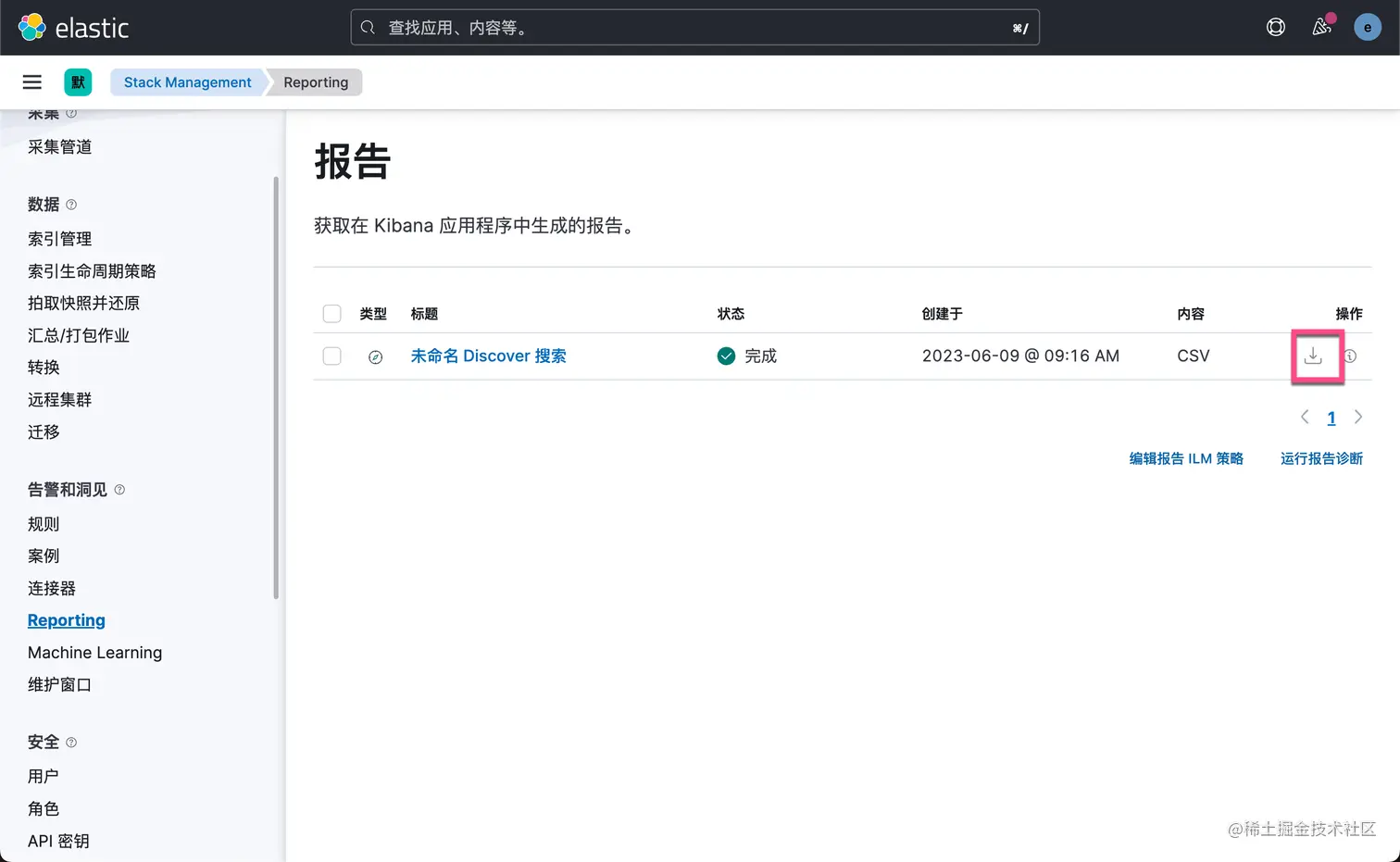Screen dimensions: 1400x862
Task: Focus the 查找应用、内容等 search field
Action: (x=694, y=28)
